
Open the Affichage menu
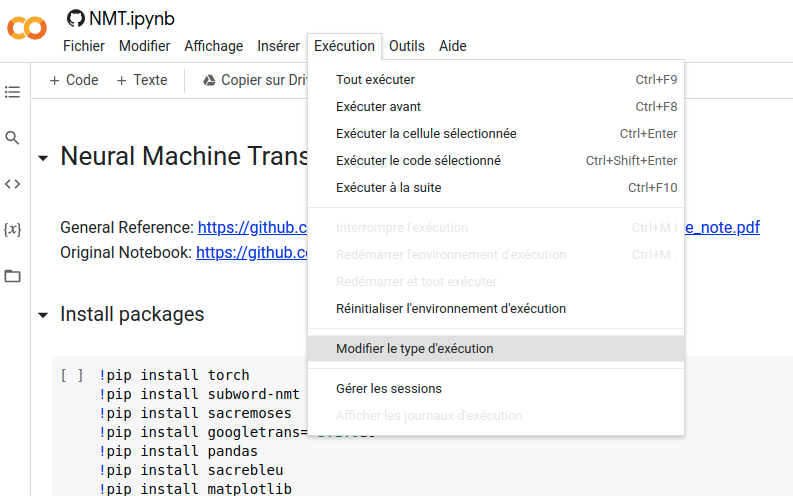(x=213, y=46)
